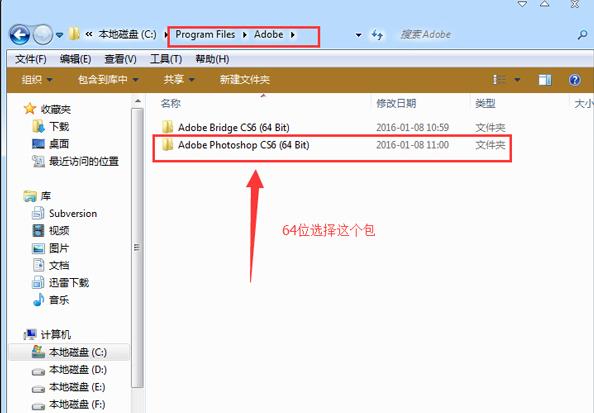594x413 pixels.
Task: Toggle the preview pane icon
Action: [545, 80]
